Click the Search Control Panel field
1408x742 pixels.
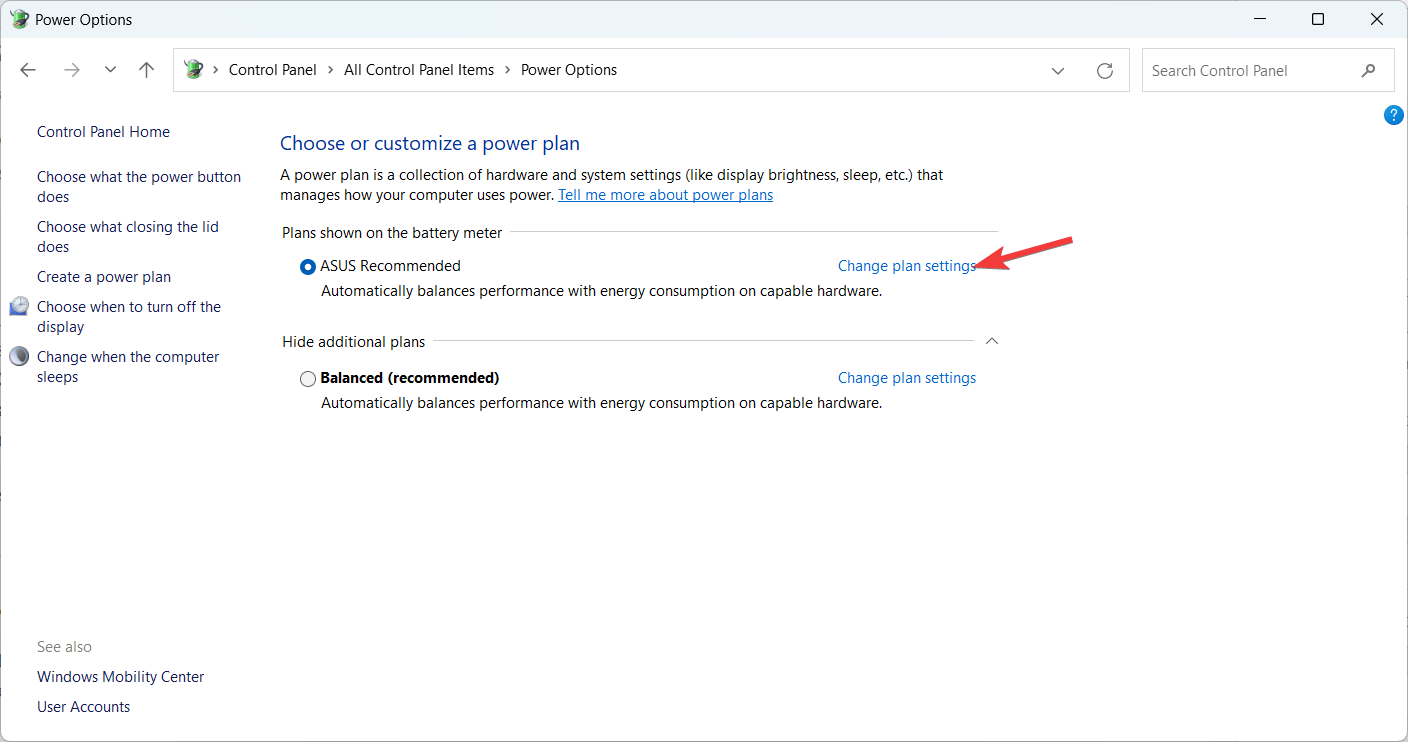click(x=1268, y=70)
